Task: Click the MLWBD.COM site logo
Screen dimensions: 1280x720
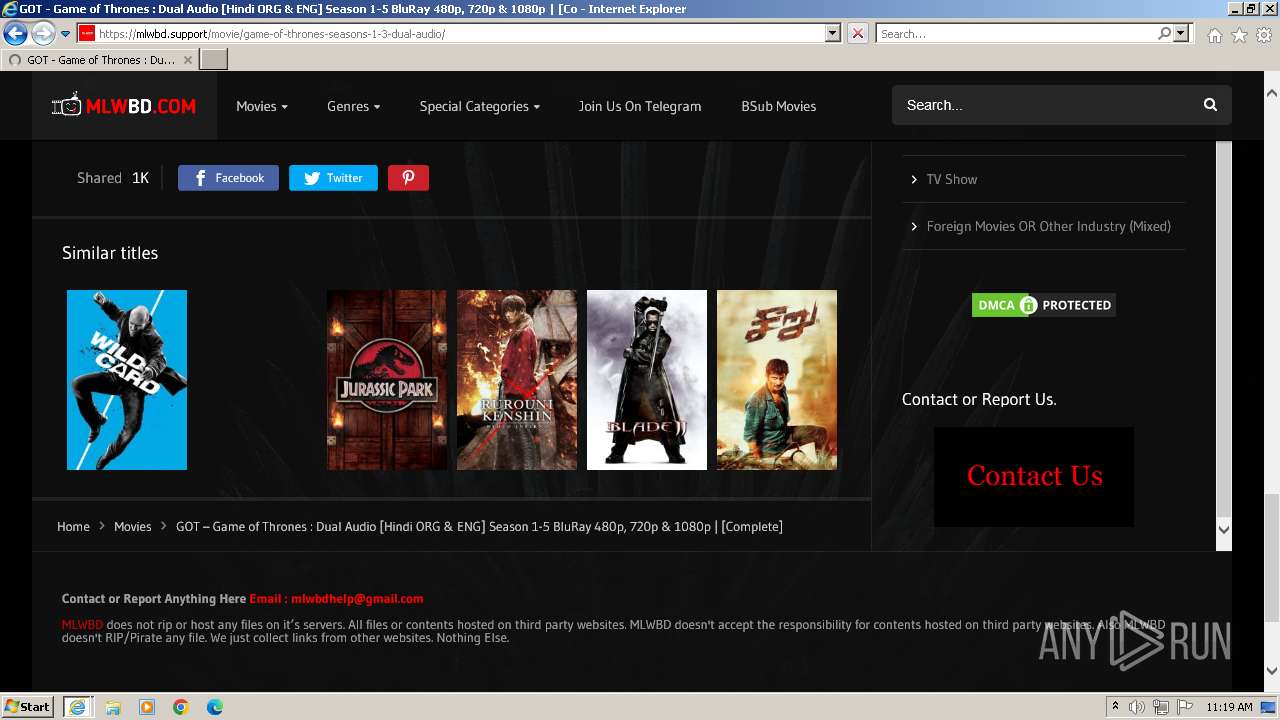Action: (x=124, y=105)
